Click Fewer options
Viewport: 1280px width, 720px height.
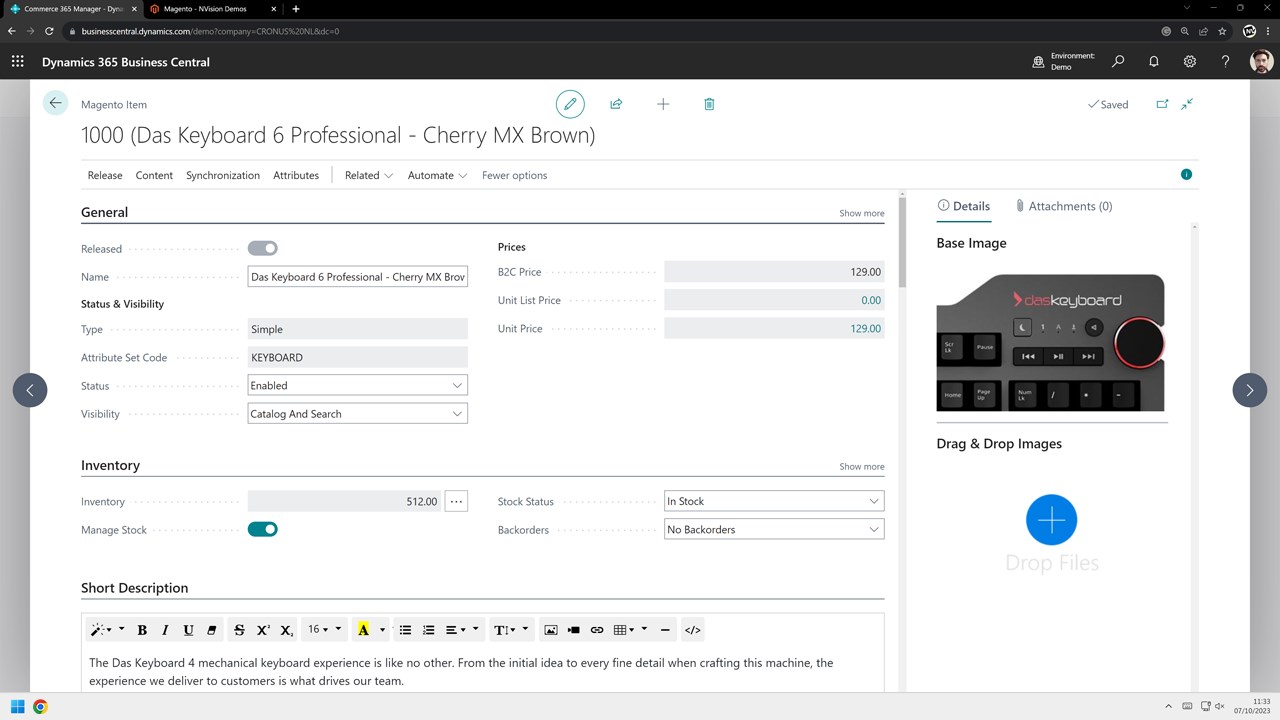[514, 175]
